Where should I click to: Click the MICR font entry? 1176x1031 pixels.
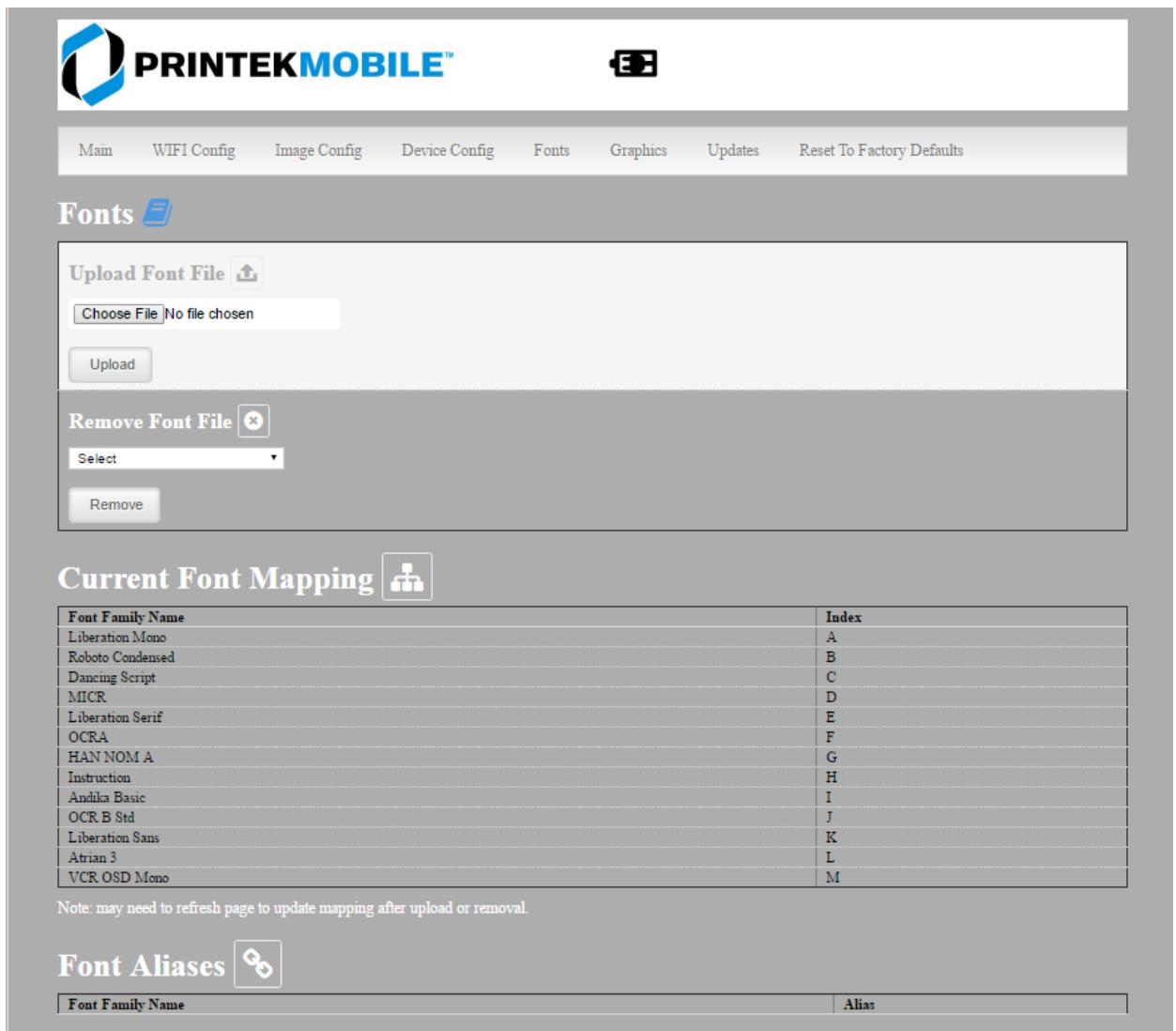pos(87,697)
